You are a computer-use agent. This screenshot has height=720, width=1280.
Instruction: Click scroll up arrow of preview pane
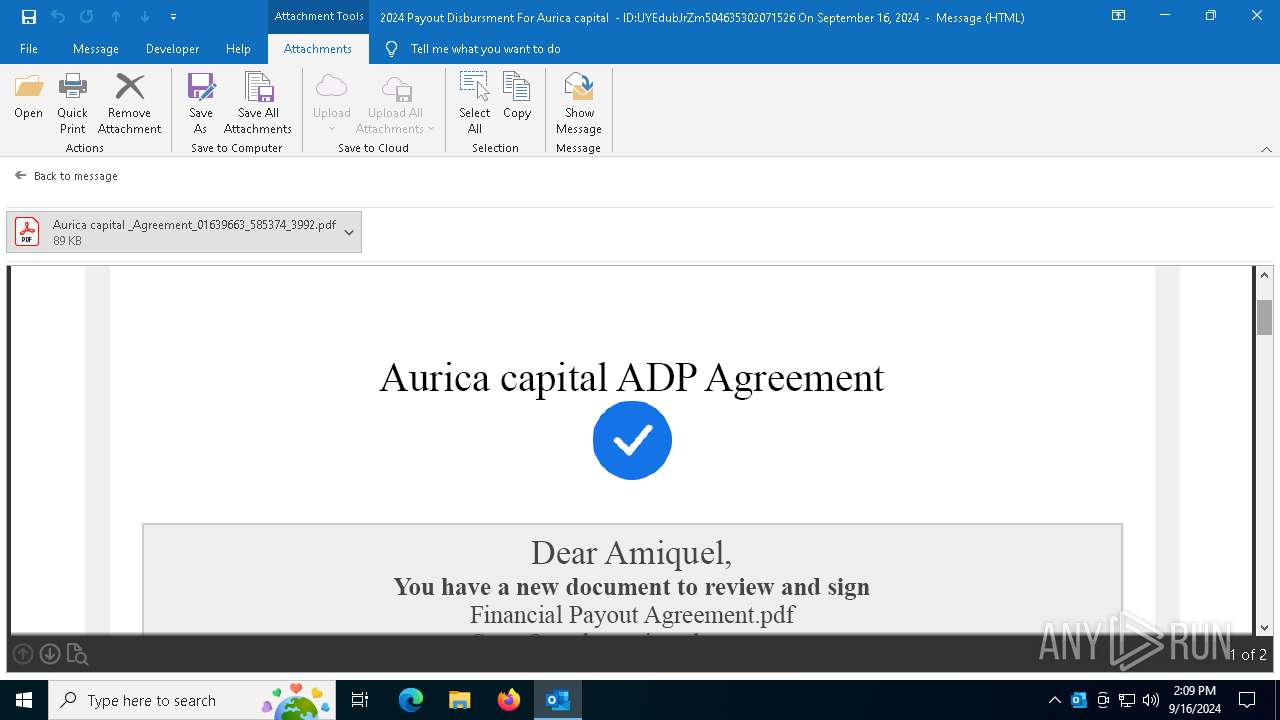click(x=1265, y=275)
